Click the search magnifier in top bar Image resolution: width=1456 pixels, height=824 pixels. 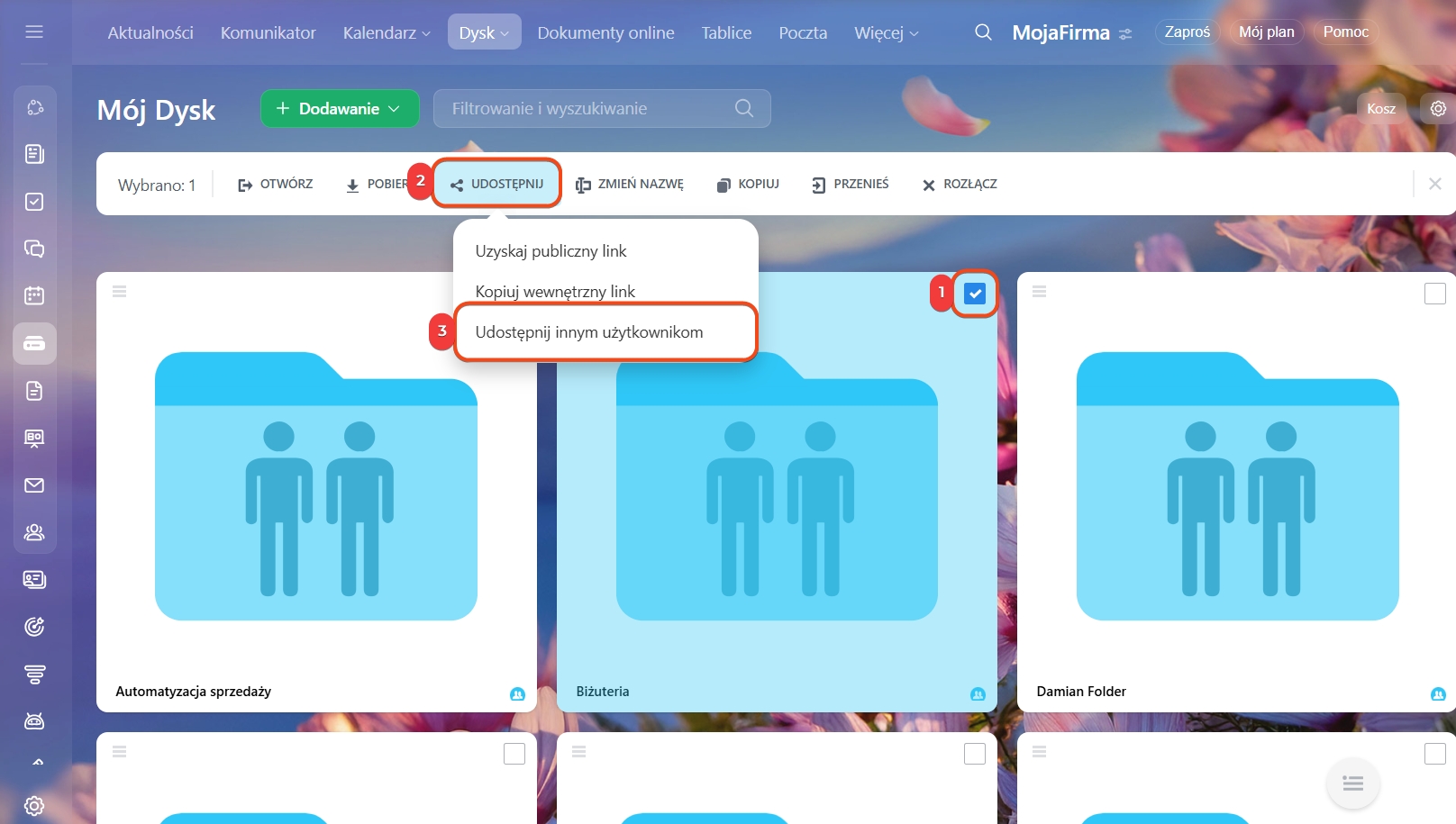pos(983,32)
